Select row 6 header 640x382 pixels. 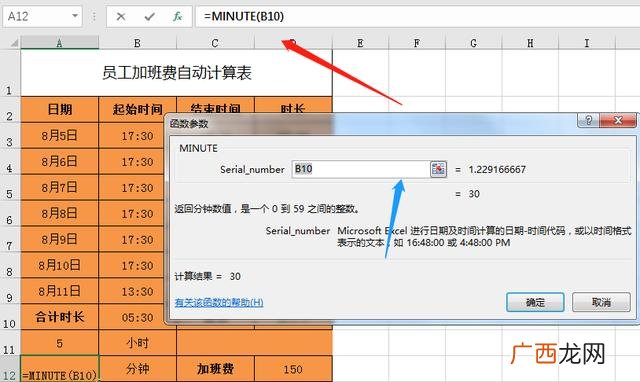10,213
